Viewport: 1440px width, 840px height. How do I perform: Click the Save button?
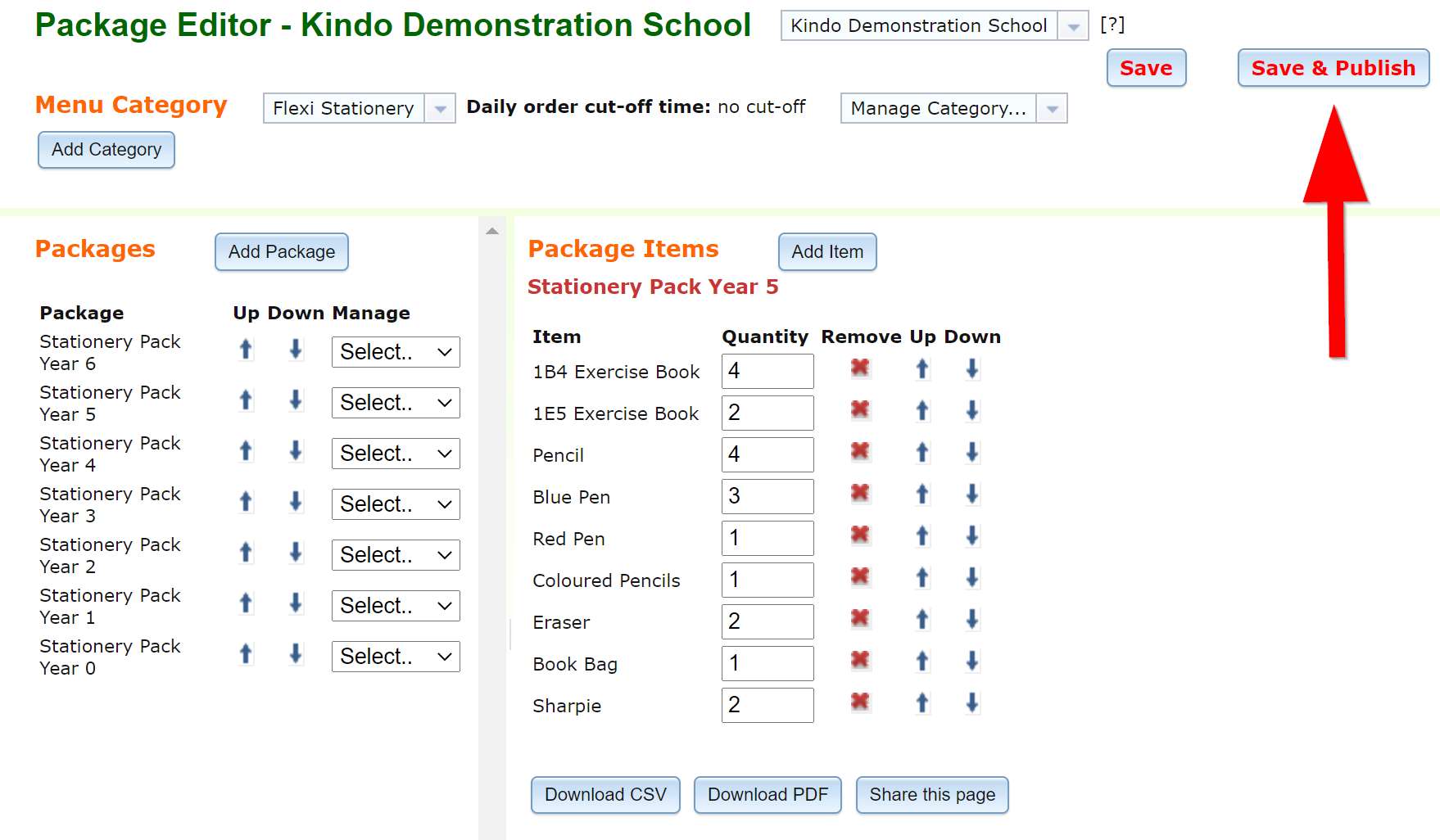tap(1146, 68)
